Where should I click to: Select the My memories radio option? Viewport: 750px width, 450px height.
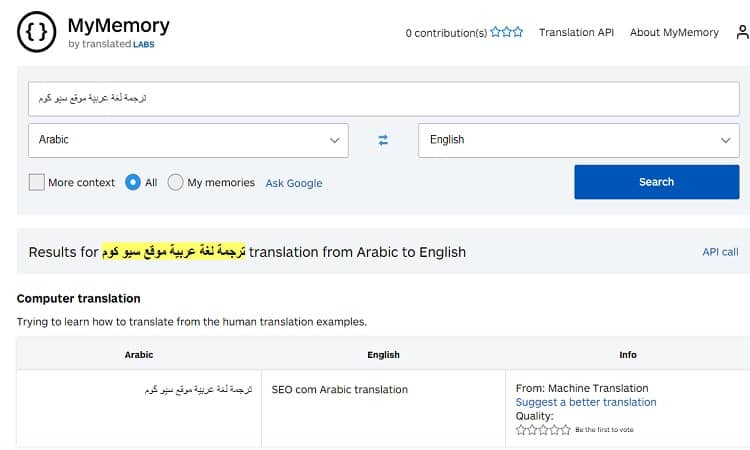[x=176, y=182]
